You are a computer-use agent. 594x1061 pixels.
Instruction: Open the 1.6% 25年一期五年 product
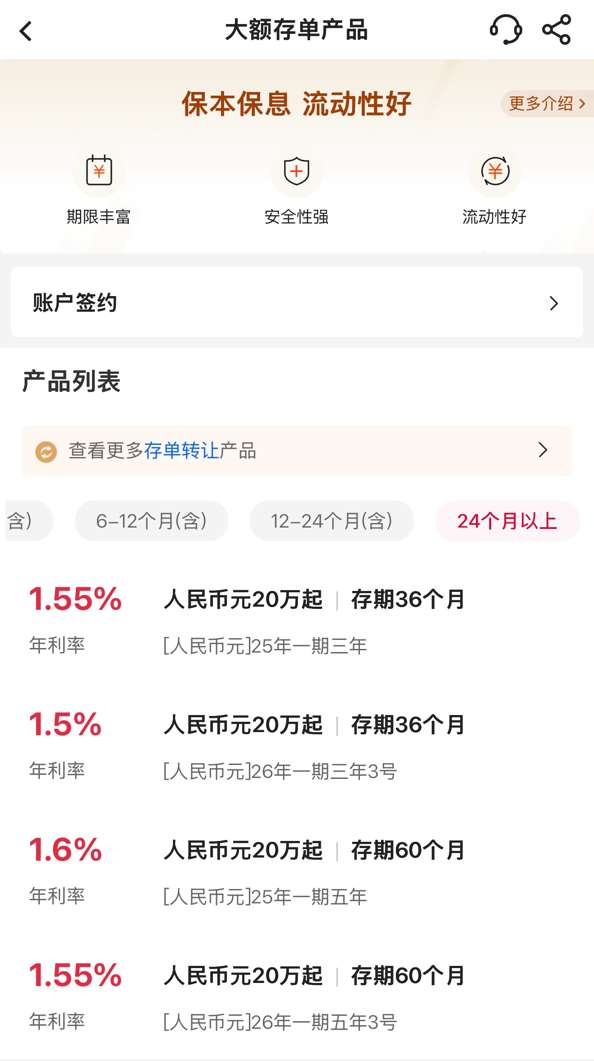pos(297,873)
